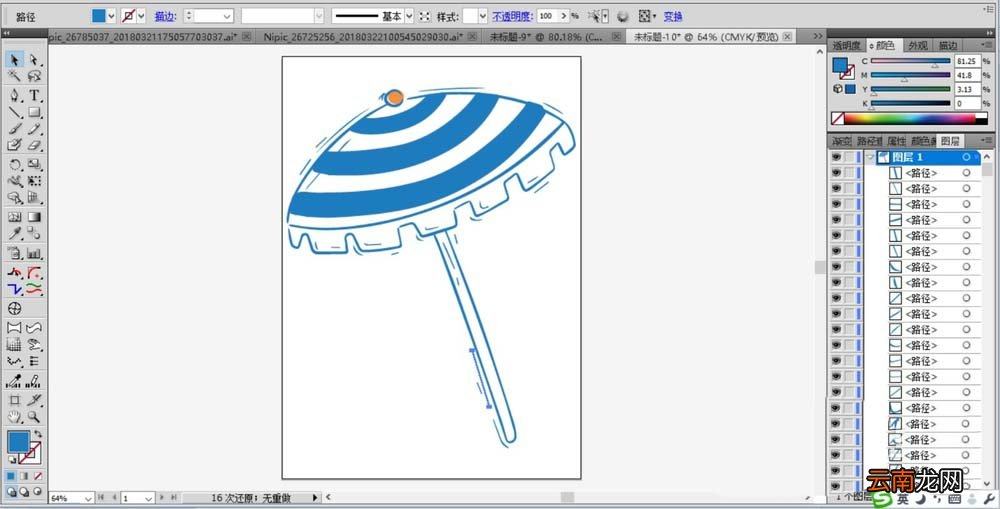1000x509 pixels.
Task: Select the Column Graph tool
Action: 34,253
